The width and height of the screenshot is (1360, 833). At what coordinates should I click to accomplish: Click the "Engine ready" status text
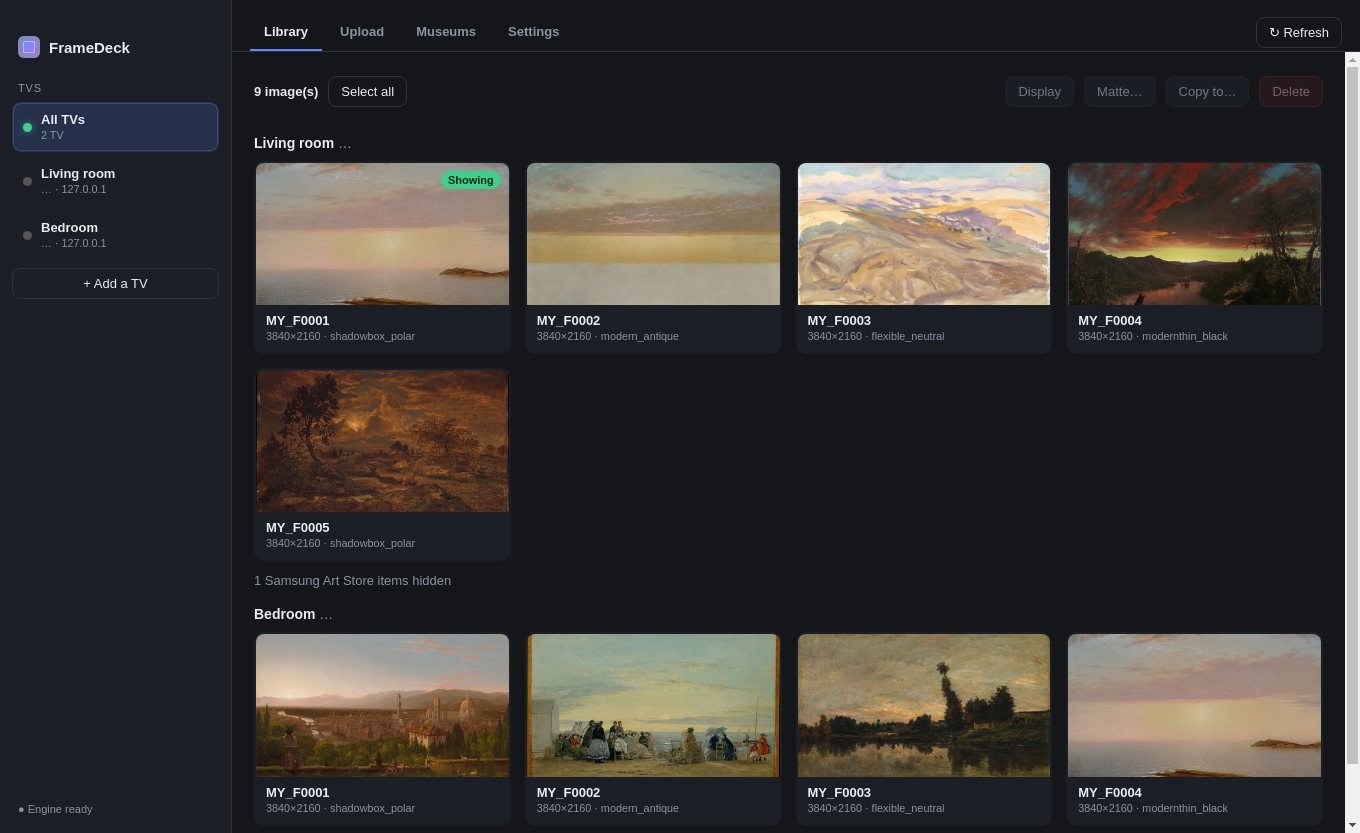click(x=60, y=809)
